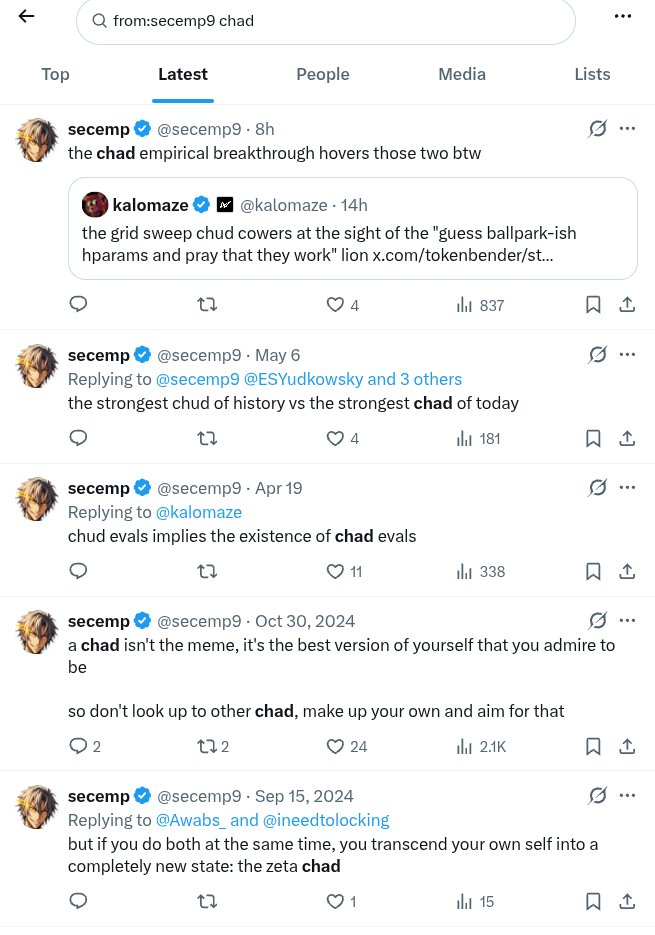
Task: Bookmark the chud evals post
Action: coord(593,572)
